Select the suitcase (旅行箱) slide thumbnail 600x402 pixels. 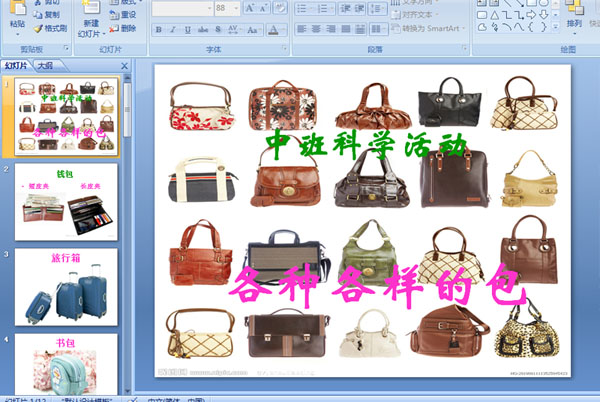pyautogui.click(x=66, y=286)
